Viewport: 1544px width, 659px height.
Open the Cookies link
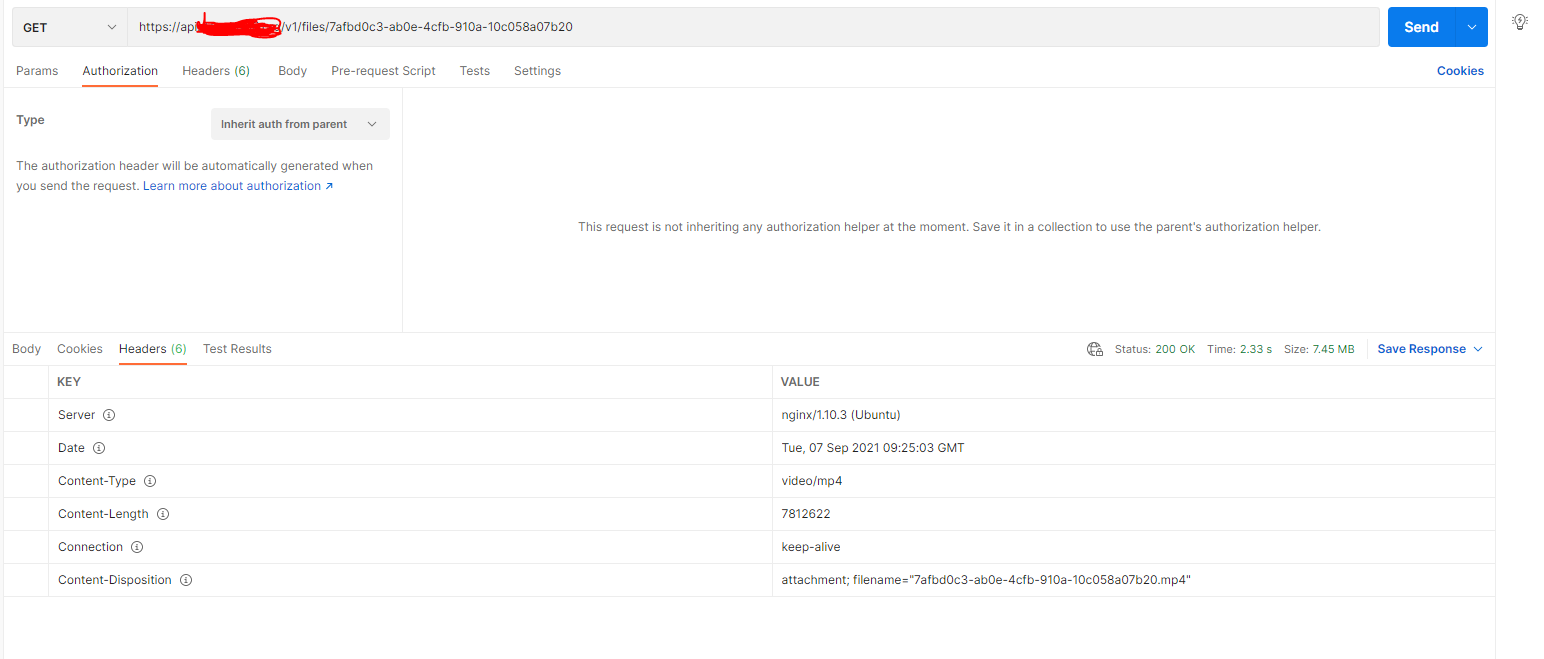(x=1460, y=71)
